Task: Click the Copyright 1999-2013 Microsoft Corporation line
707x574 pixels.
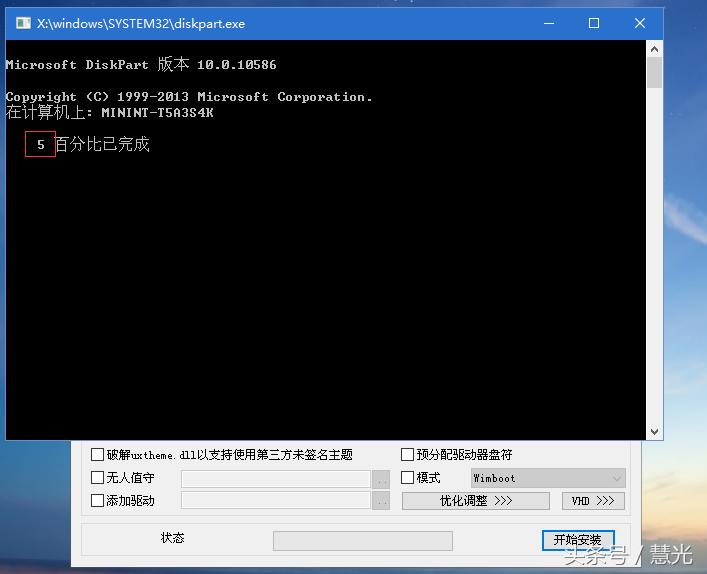Action: 188,96
